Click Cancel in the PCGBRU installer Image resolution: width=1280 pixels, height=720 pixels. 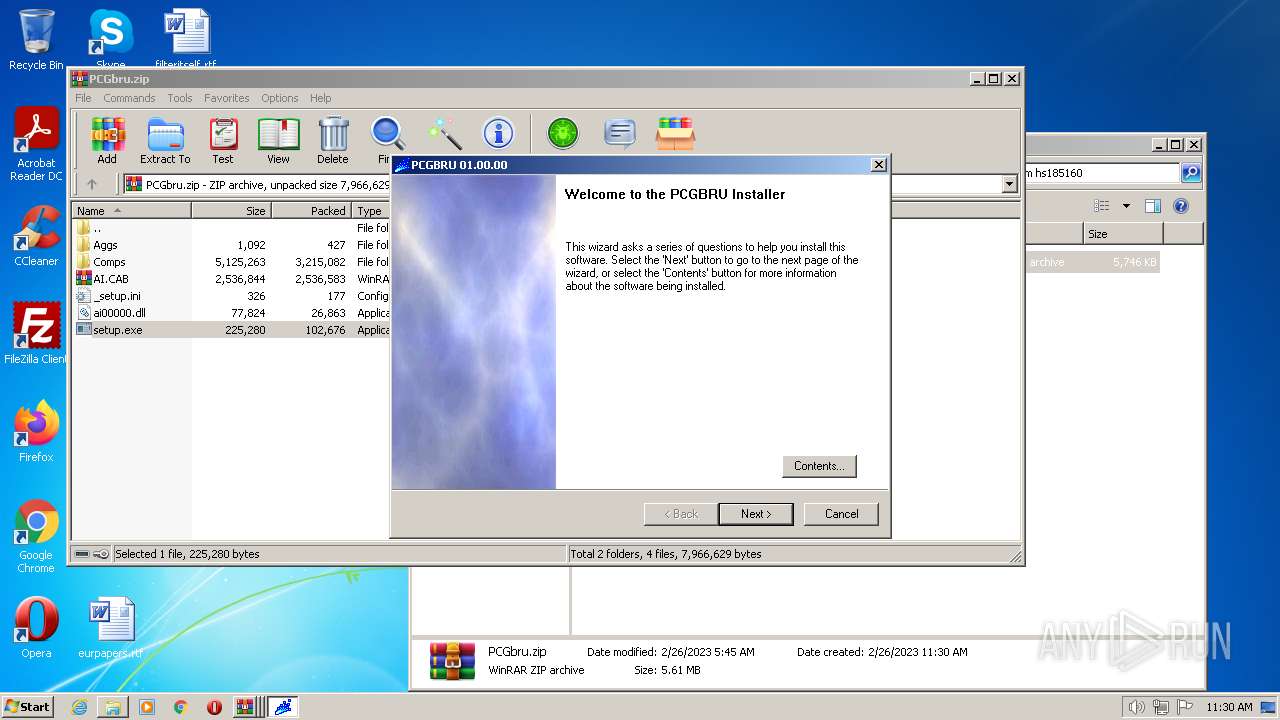(841, 514)
